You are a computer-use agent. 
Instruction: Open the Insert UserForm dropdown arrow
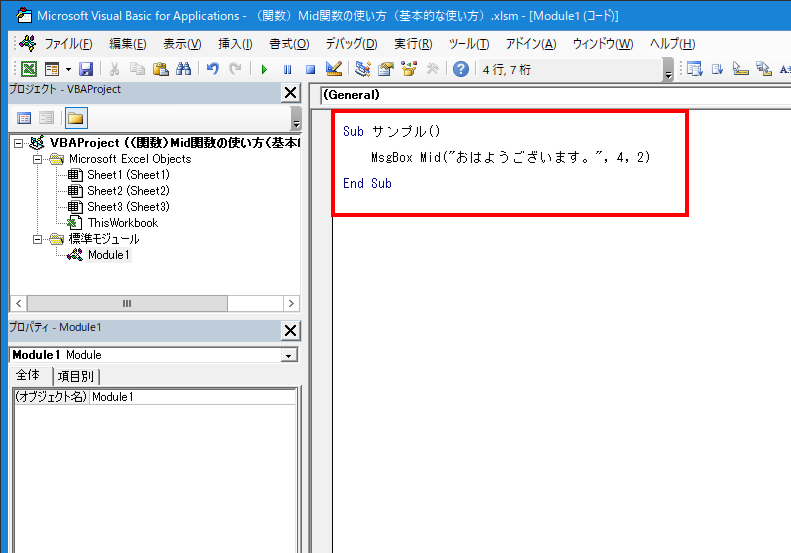pyautogui.click(x=68, y=69)
